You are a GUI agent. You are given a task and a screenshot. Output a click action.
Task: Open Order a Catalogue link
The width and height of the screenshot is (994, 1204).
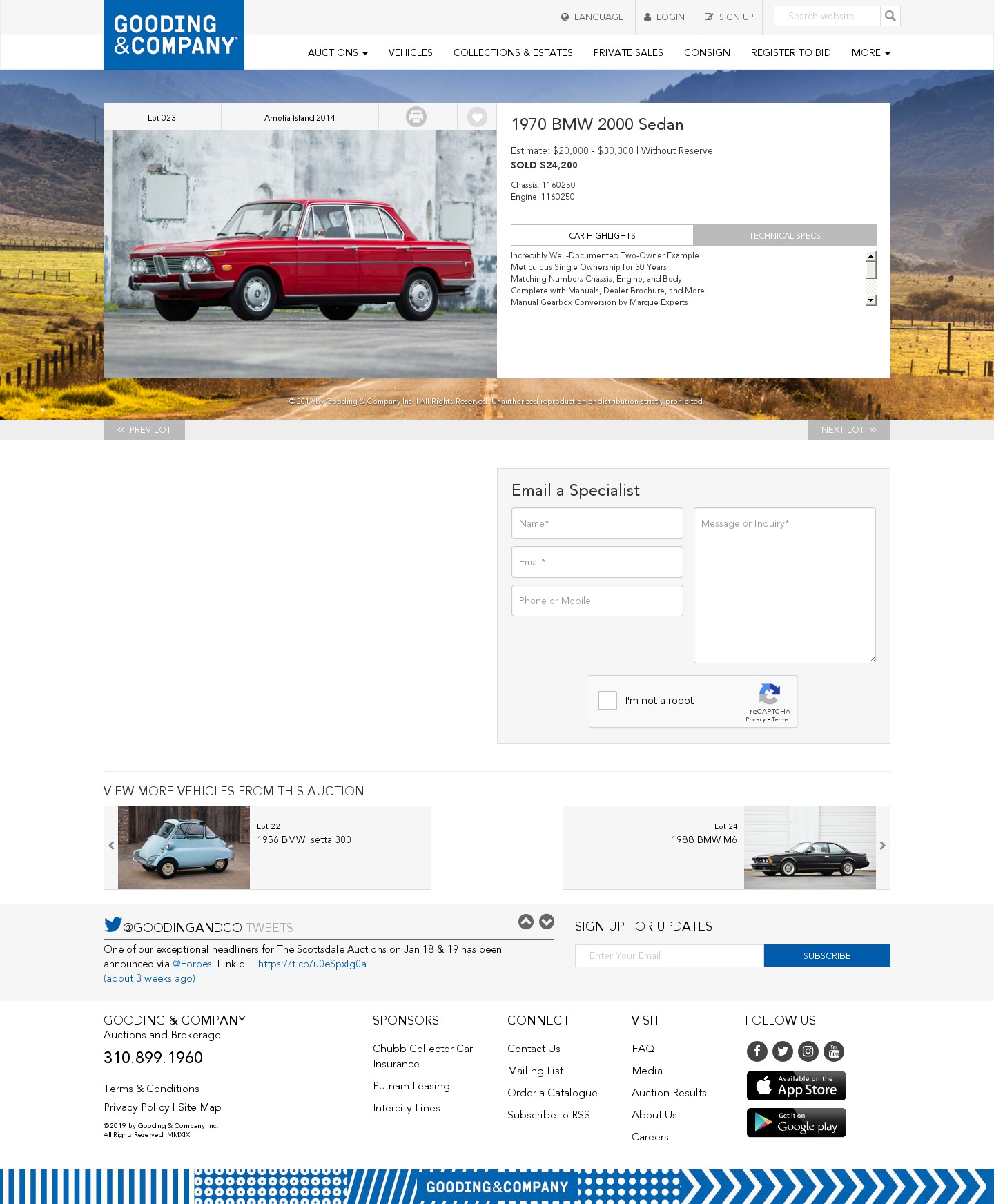tap(552, 1092)
